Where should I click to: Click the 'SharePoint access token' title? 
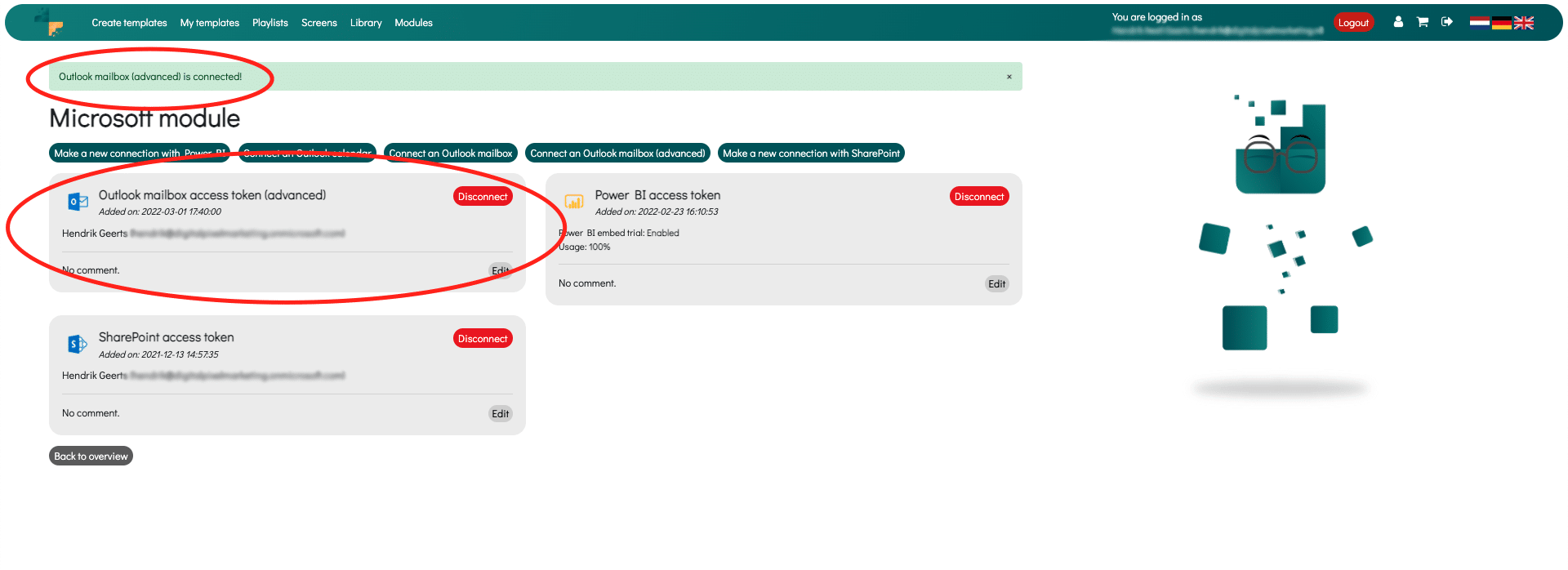click(x=167, y=337)
